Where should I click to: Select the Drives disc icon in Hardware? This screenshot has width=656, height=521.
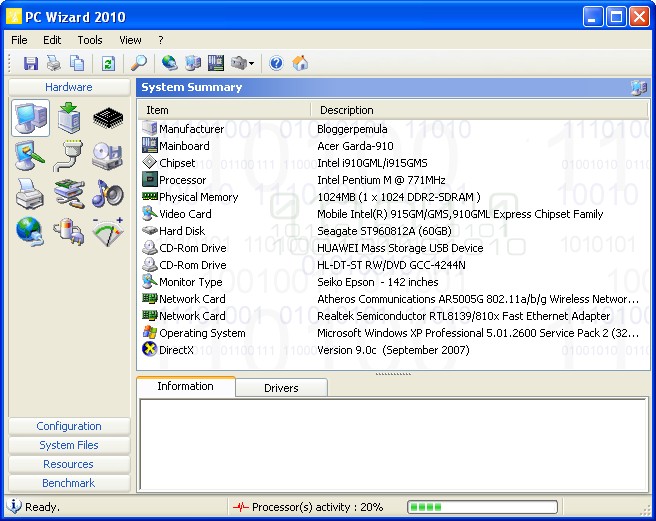point(108,156)
